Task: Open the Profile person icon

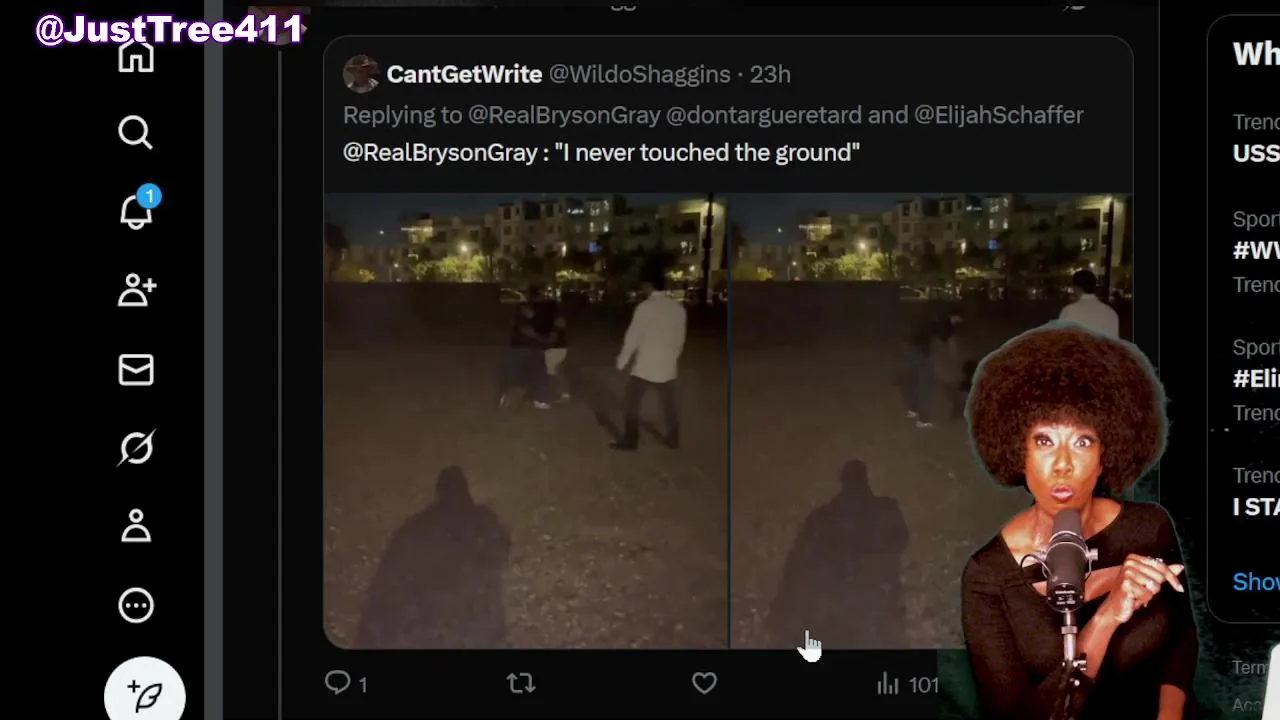Action: pyautogui.click(x=136, y=526)
